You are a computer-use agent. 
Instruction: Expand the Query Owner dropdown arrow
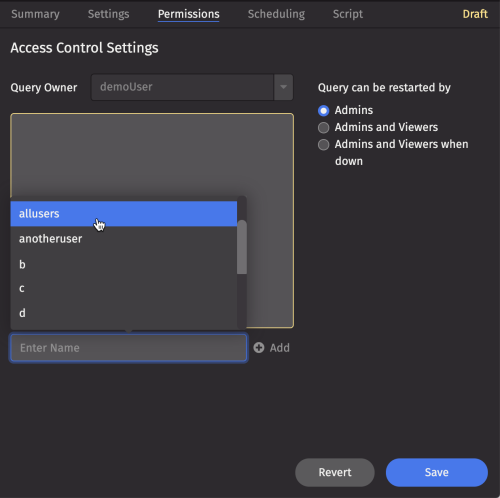point(283,87)
